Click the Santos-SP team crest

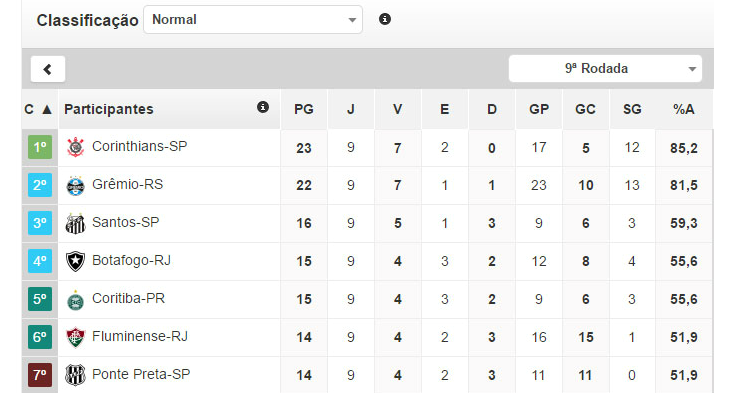[75, 224]
